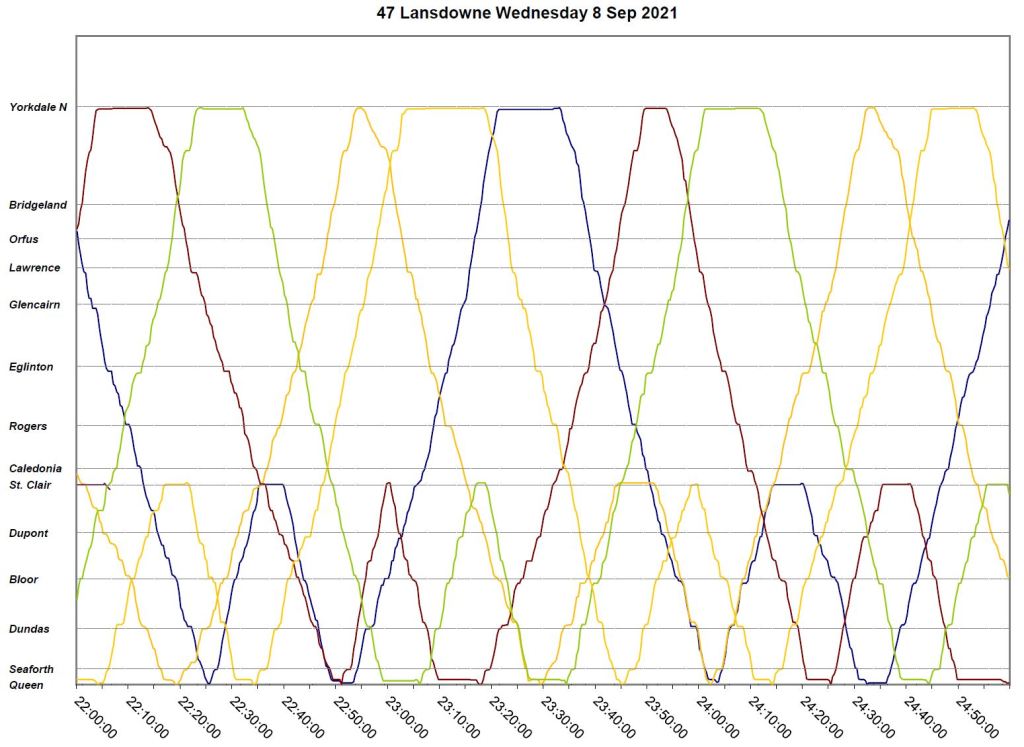Viewport: 1024px width, 747px height.
Task: Select the Yorkdale N axis label
Action: [38, 107]
